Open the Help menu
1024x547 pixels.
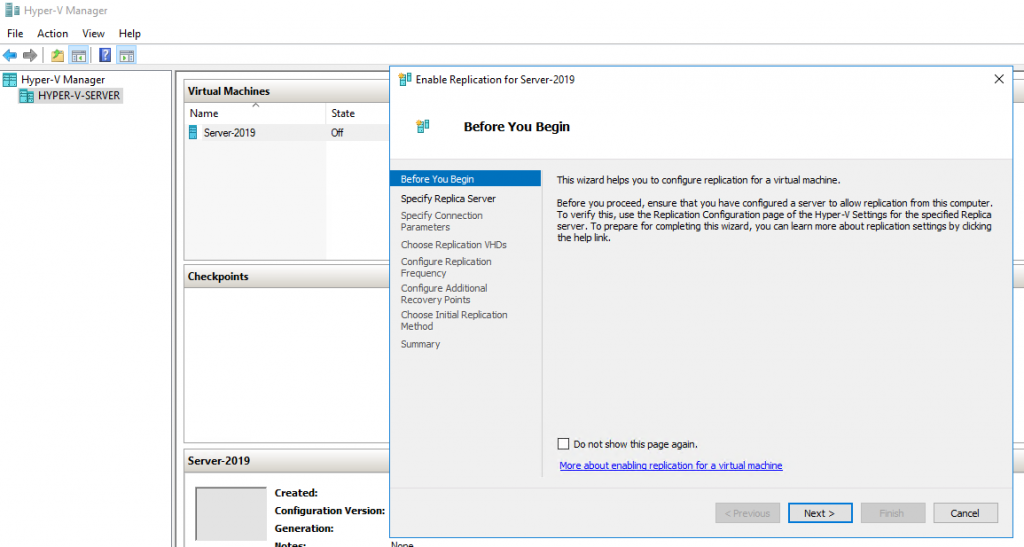pos(129,33)
